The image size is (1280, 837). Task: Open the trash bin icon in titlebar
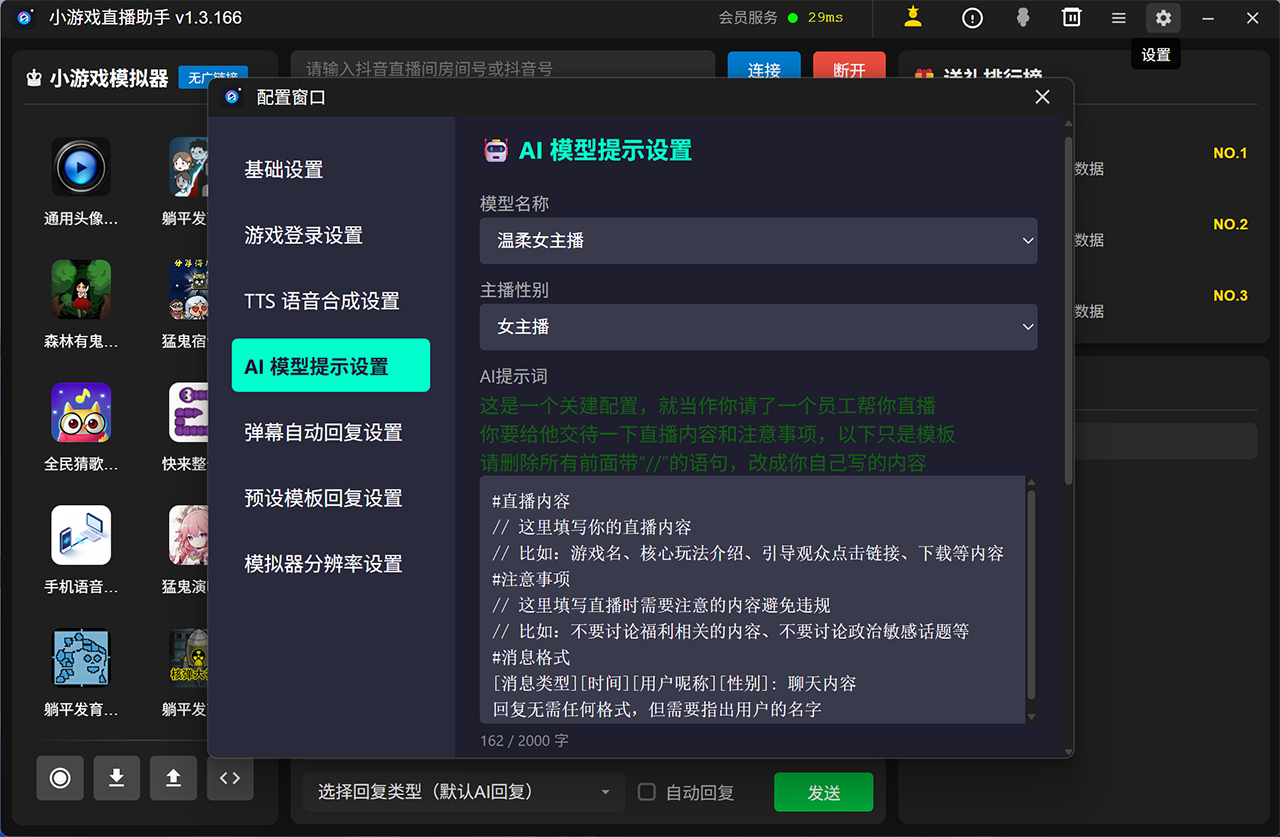point(1071,18)
